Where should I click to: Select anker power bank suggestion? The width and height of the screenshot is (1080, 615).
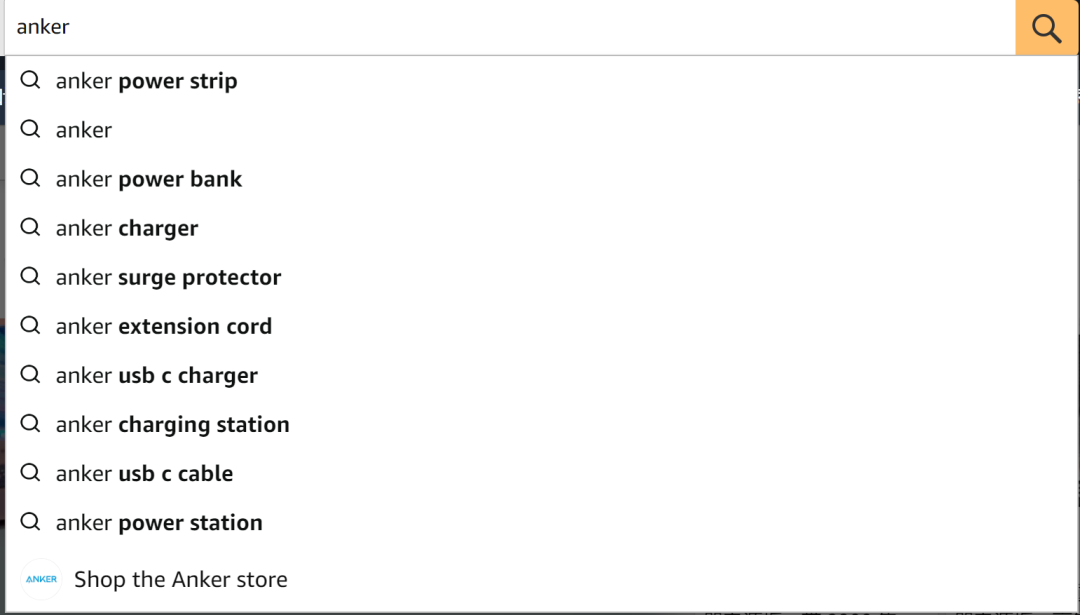(541, 179)
